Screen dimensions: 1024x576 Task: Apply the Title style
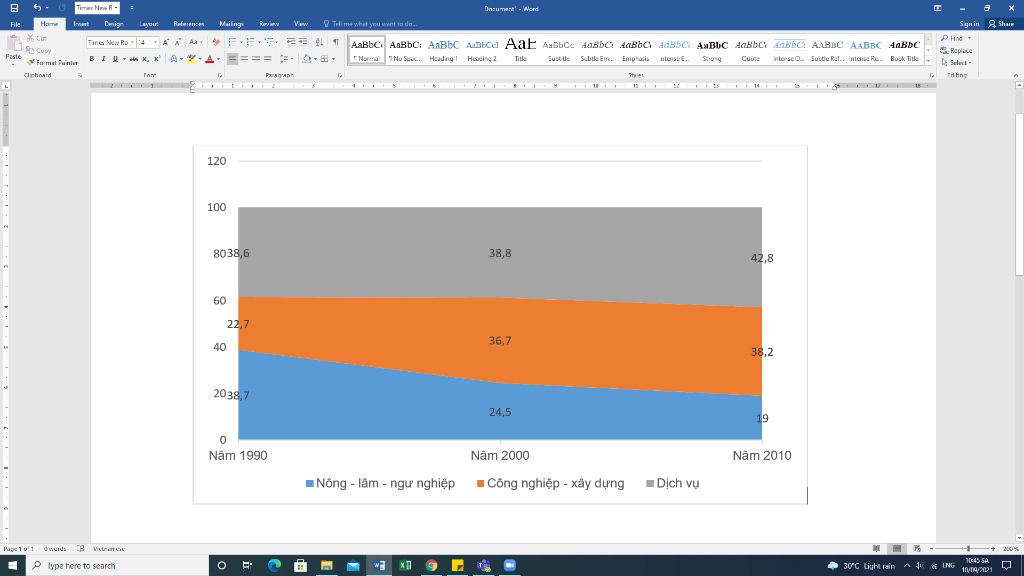tap(520, 50)
